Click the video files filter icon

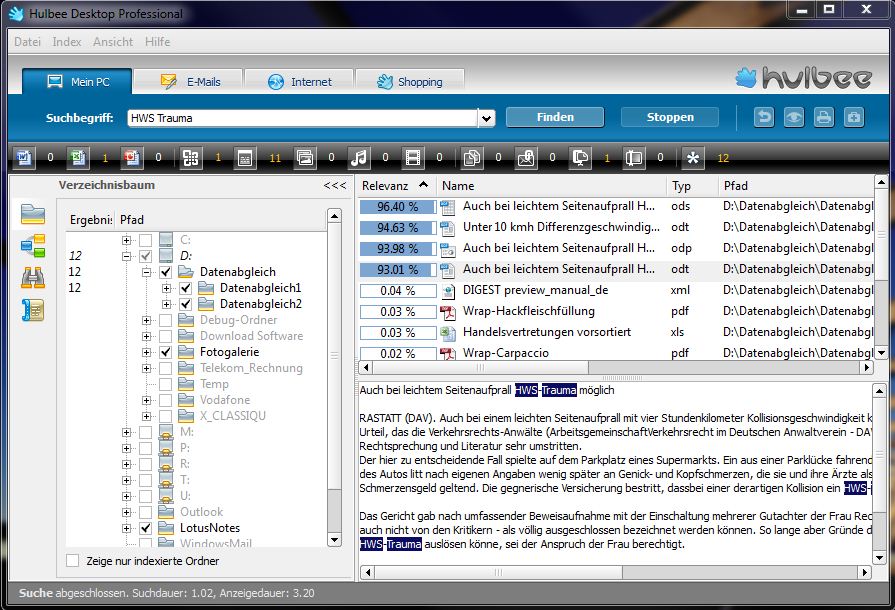tap(414, 157)
